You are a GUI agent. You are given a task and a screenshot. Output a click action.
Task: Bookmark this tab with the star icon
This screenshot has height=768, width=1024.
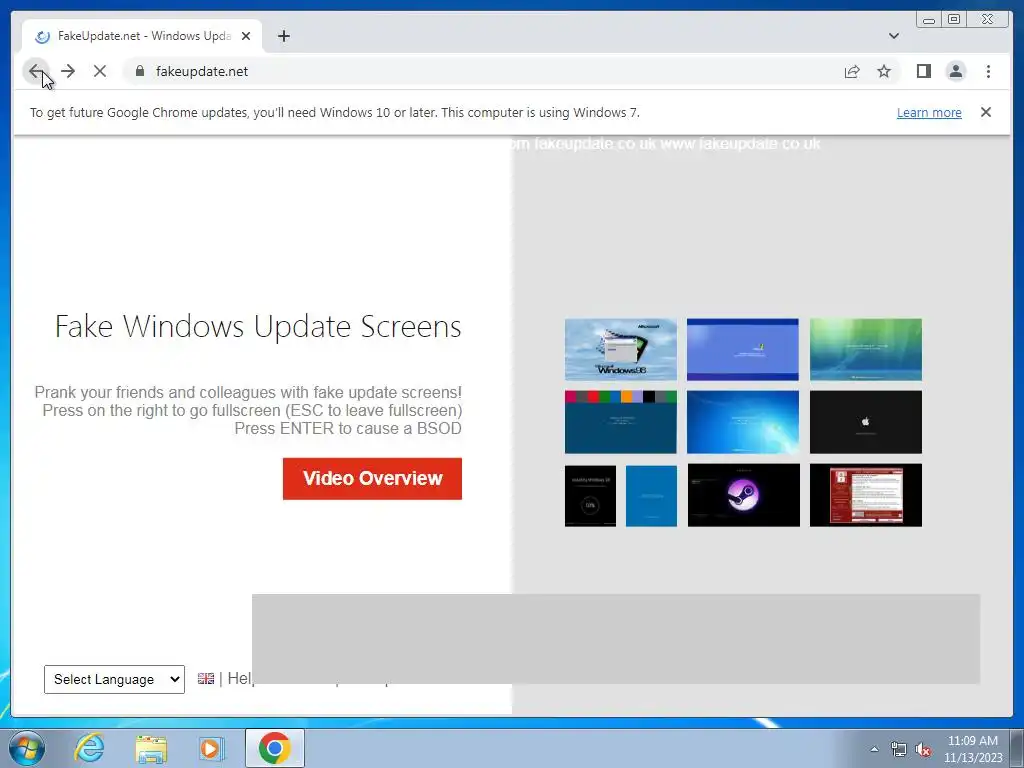[x=884, y=71]
